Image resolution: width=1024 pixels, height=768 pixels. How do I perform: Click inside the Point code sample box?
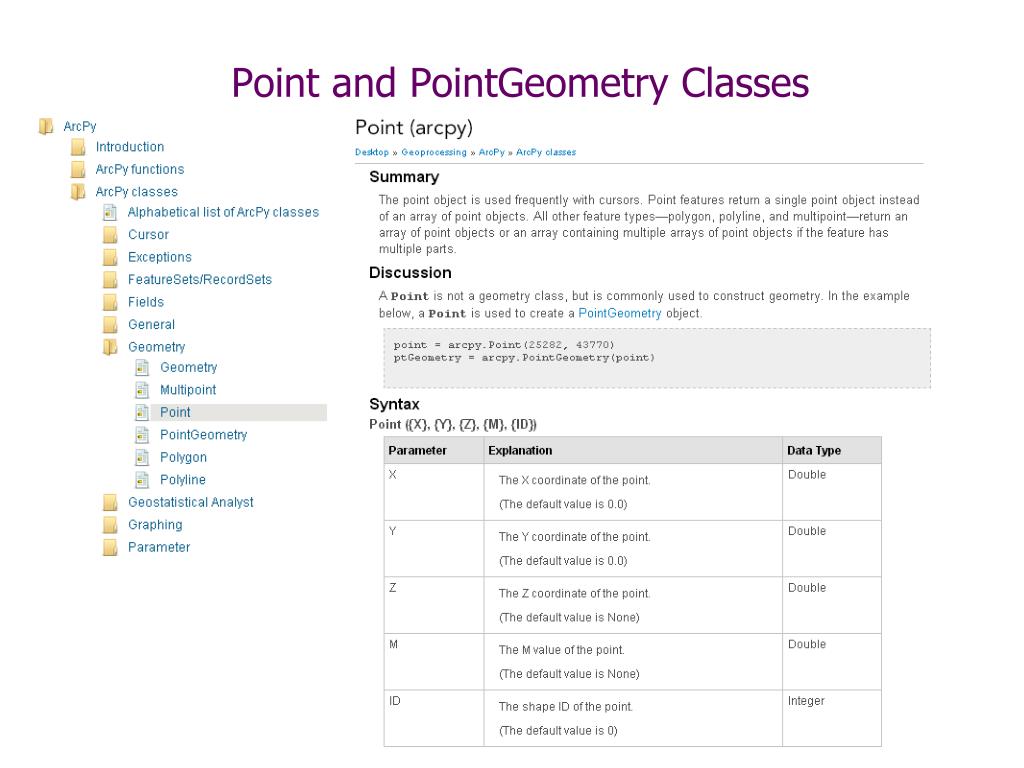pos(656,359)
